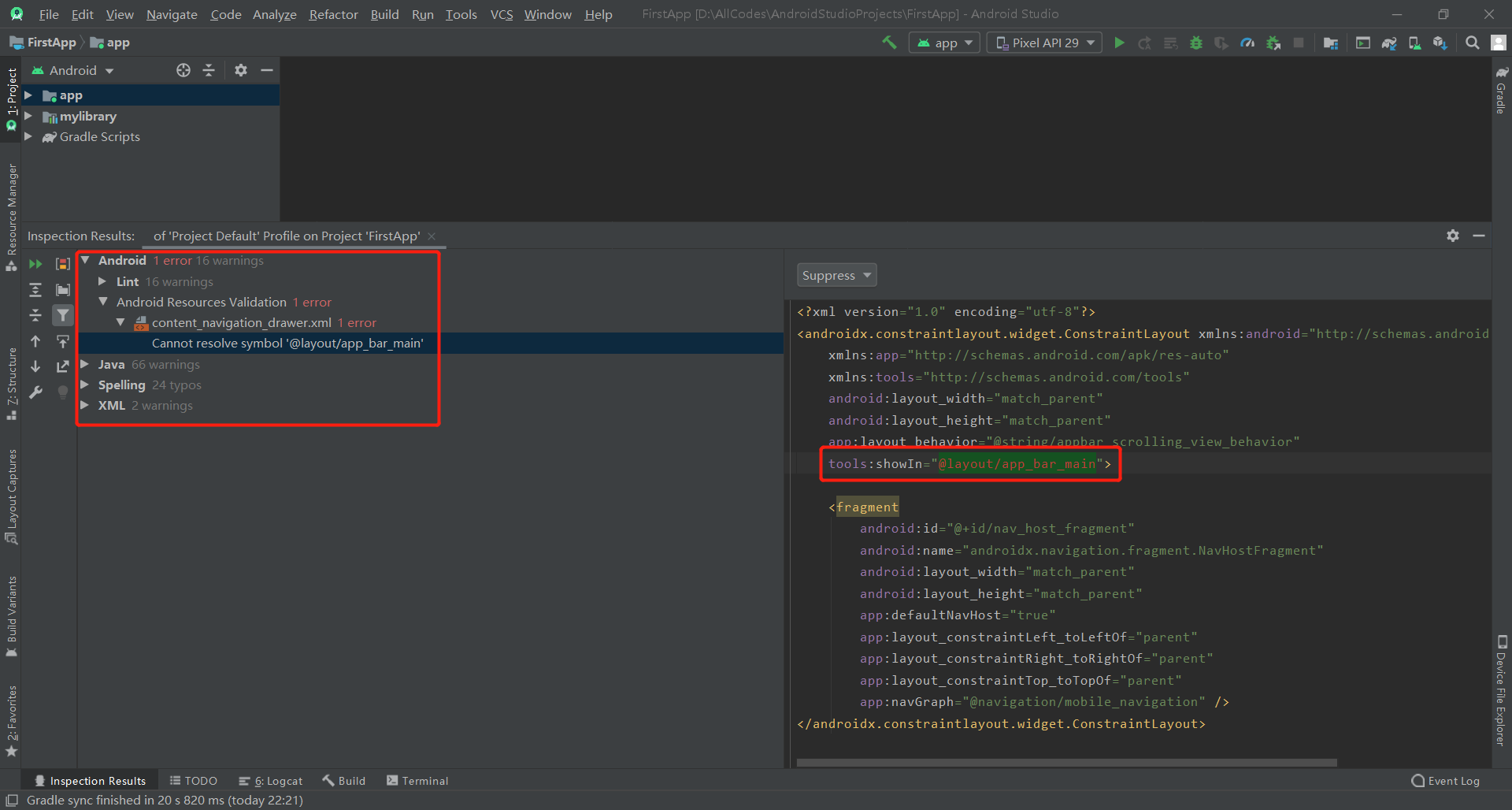1512x810 pixels.
Task: Open the Navigate menu
Action: (172, 14)
